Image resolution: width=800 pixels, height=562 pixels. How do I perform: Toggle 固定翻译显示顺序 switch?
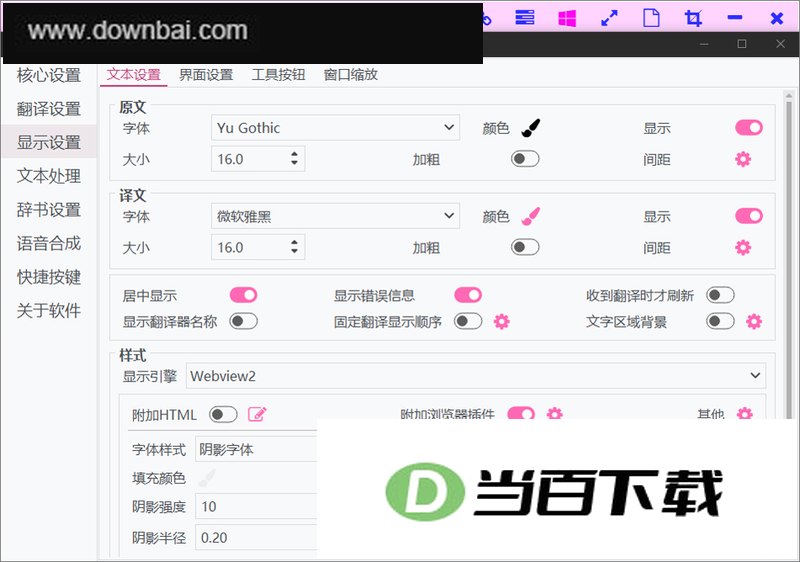click(468, 321)
